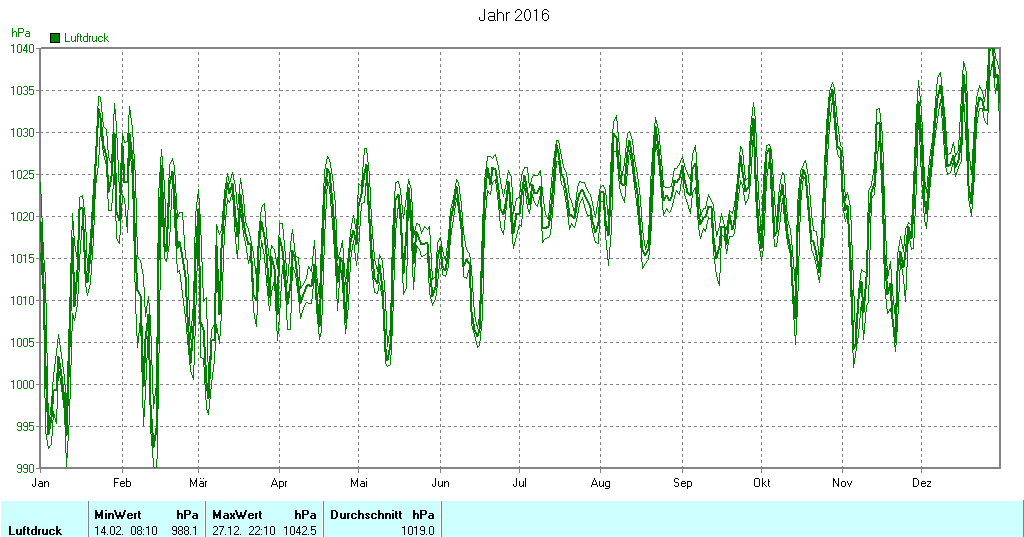Viewport: 1024px width, 537px height.
Task: Click the 1000 value on the y-axis
Action: pyautogui.click(x=22, y=385)
